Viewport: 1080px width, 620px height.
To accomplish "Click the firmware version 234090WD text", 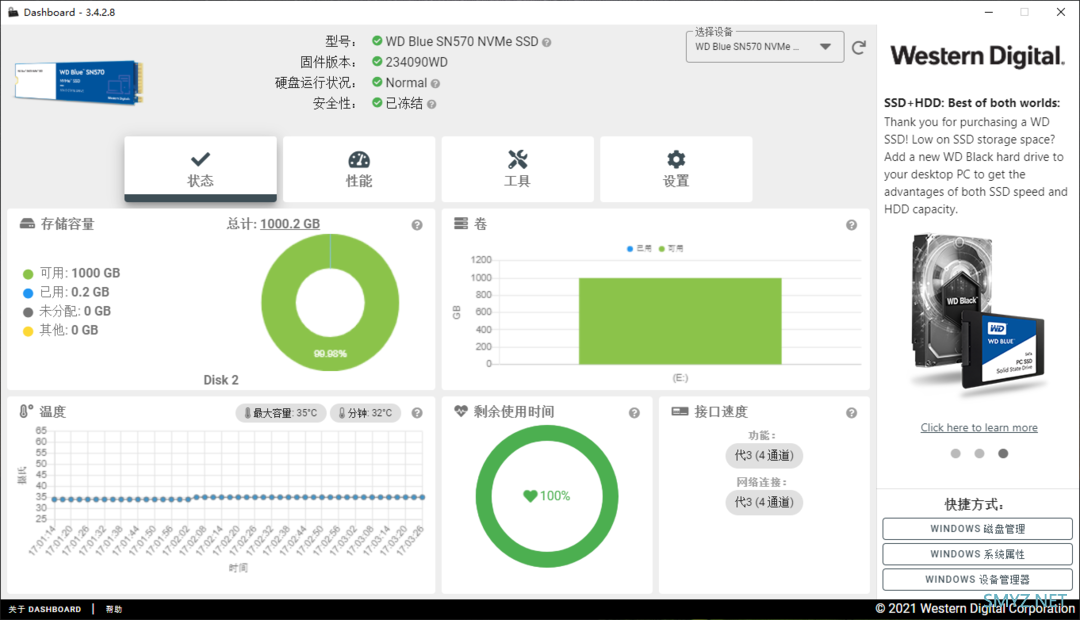I will click(x=417, y=62).
